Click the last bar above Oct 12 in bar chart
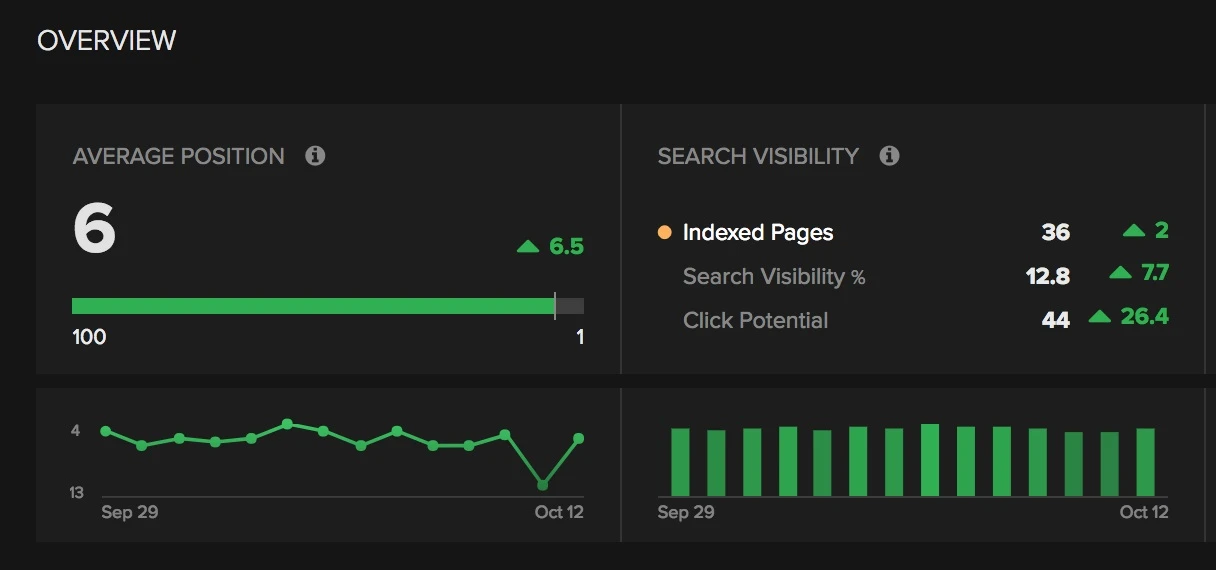The image size is (1216, 570). (1145, 462)
